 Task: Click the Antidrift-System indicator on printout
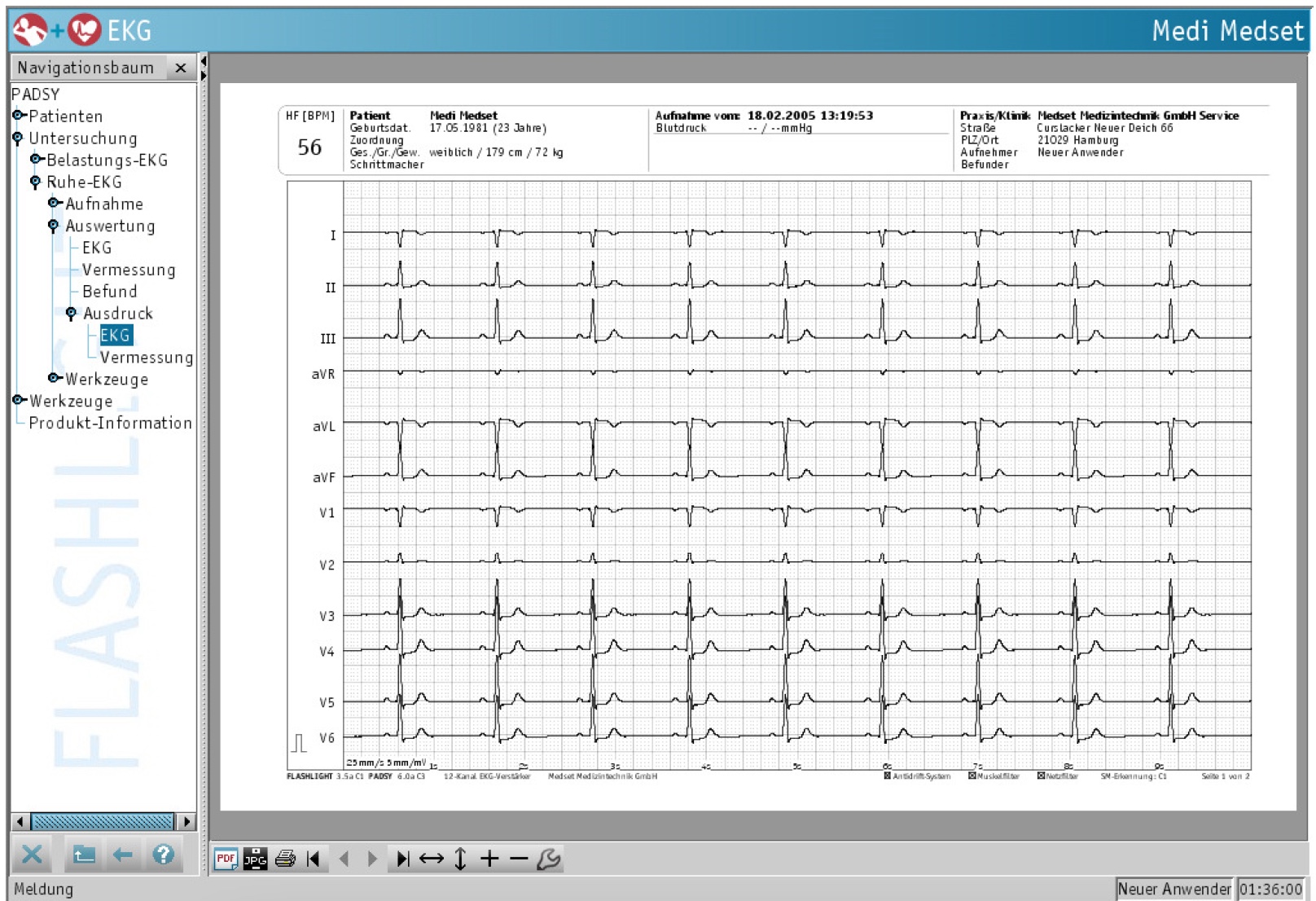pos(917,776)
